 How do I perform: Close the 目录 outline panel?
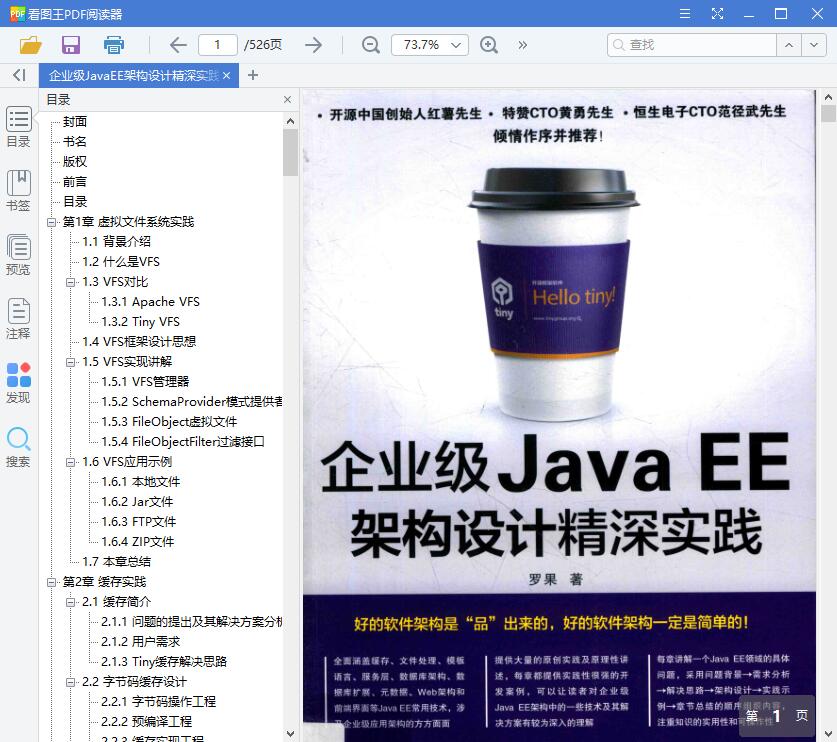[x=287, y=99]
